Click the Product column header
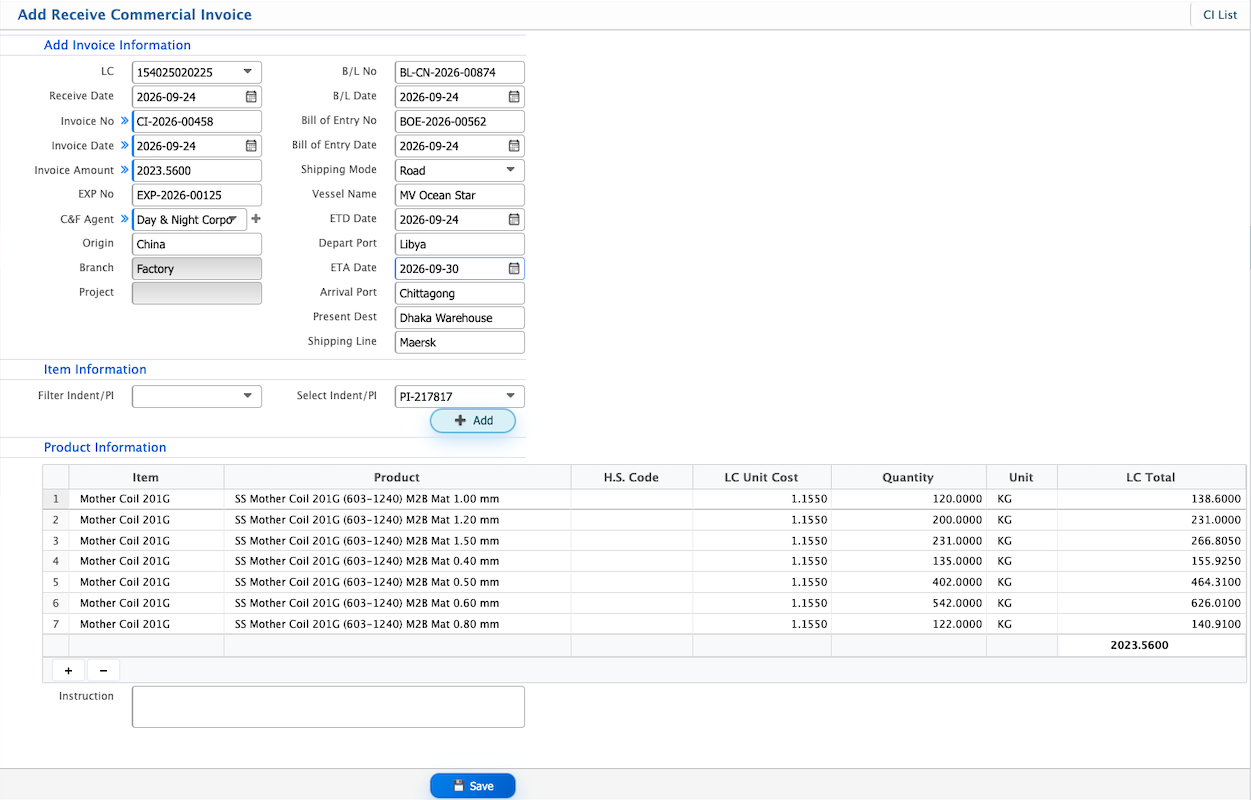Image resolution: width=1251 pixels, height=800 pixels. tap(397, 477)
